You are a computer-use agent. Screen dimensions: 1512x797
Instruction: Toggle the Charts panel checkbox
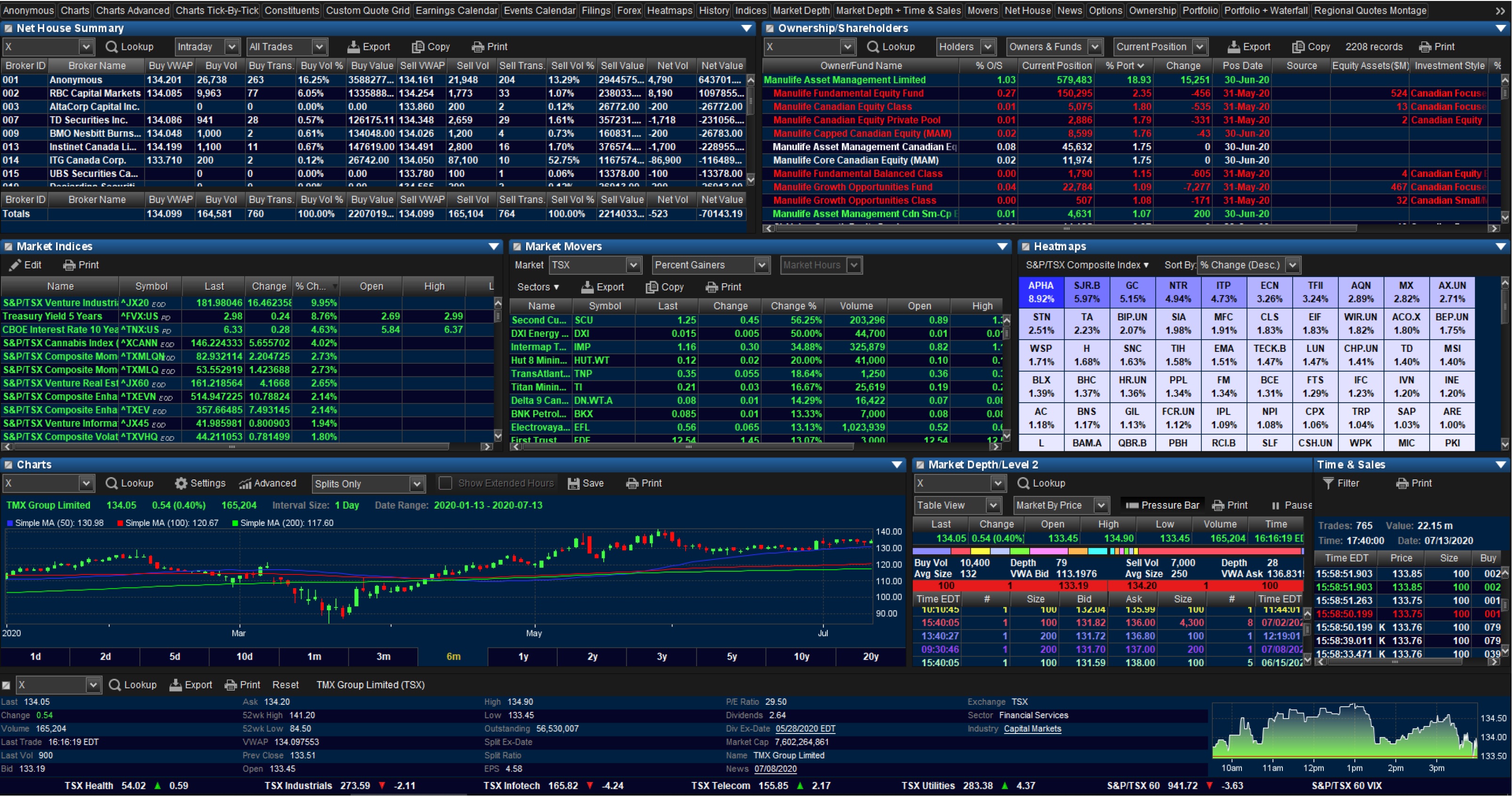[x=8, y=465]
